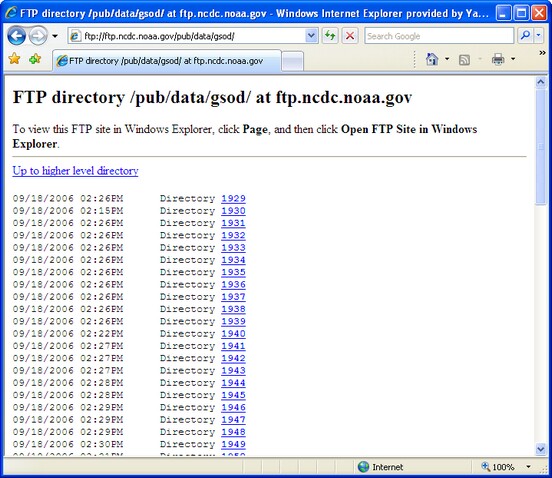Open the 1942 directory link

(x=233, y=358)
